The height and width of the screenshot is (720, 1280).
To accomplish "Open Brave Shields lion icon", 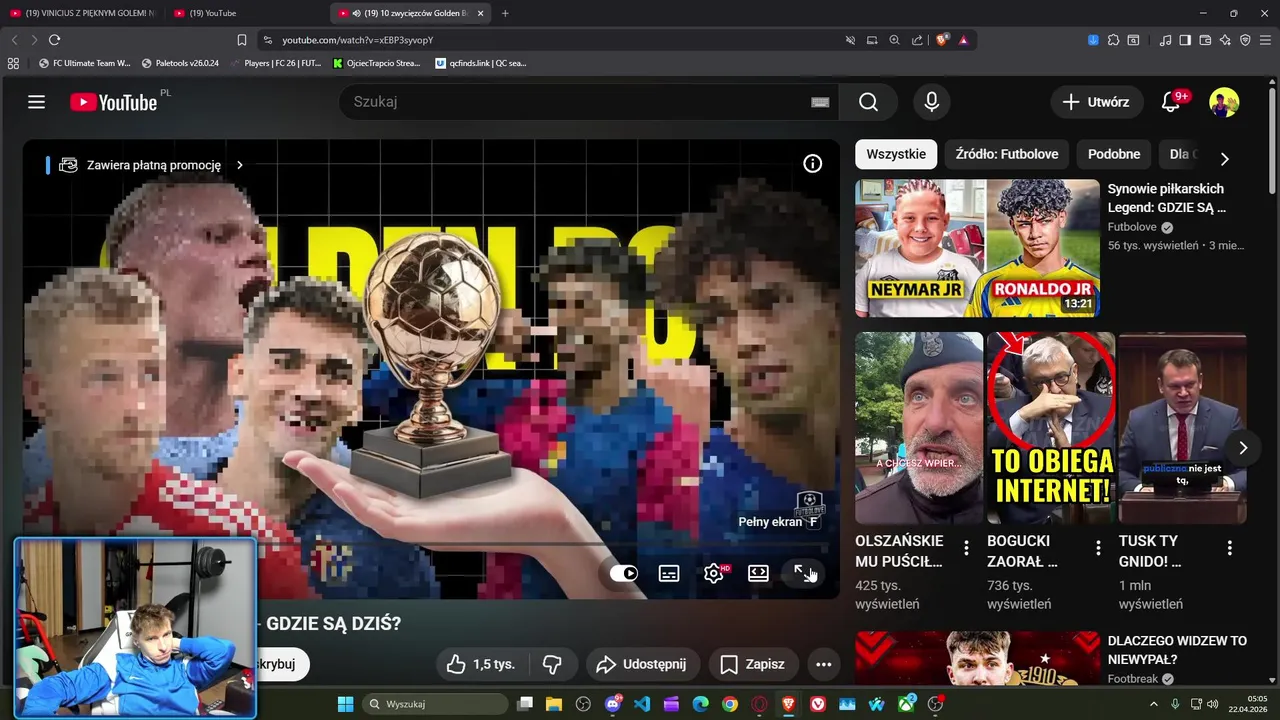I will pyautogui.click(x=942, y=40).
